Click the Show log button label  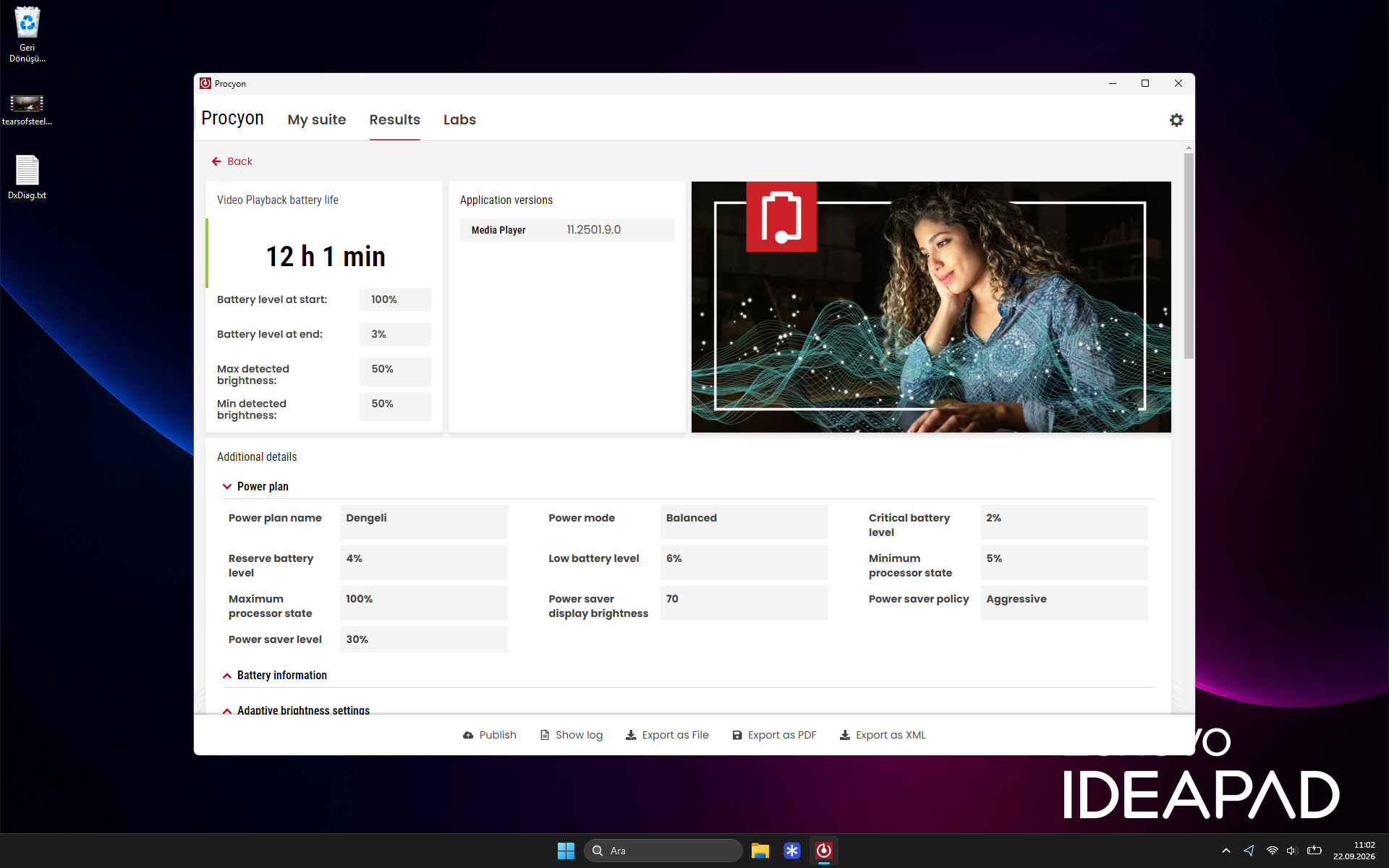[x=579, y=735]
